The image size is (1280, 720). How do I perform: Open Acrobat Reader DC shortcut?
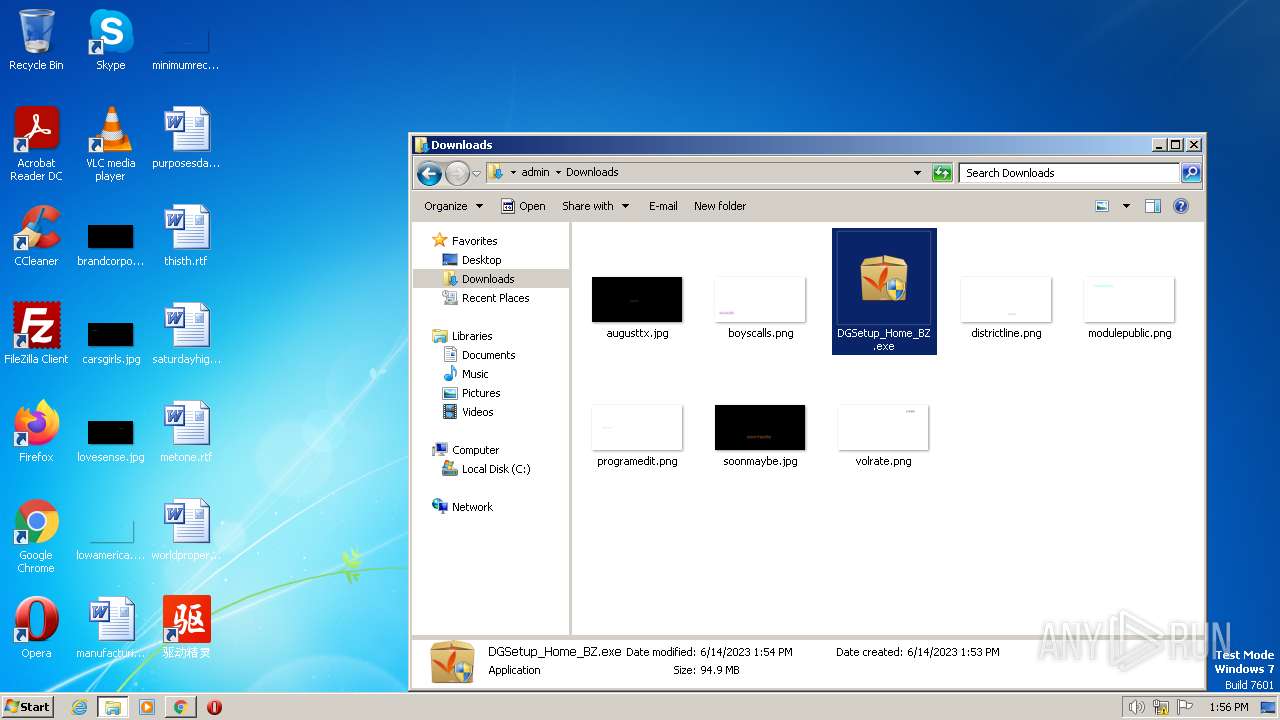coord(36,144)
